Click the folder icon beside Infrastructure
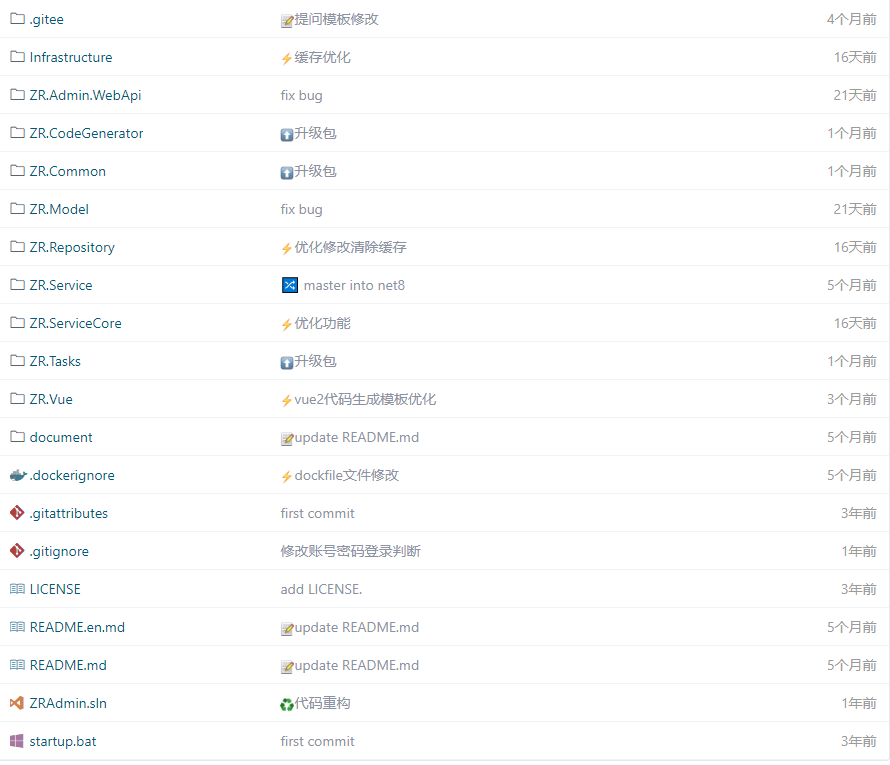 point(18,57)
